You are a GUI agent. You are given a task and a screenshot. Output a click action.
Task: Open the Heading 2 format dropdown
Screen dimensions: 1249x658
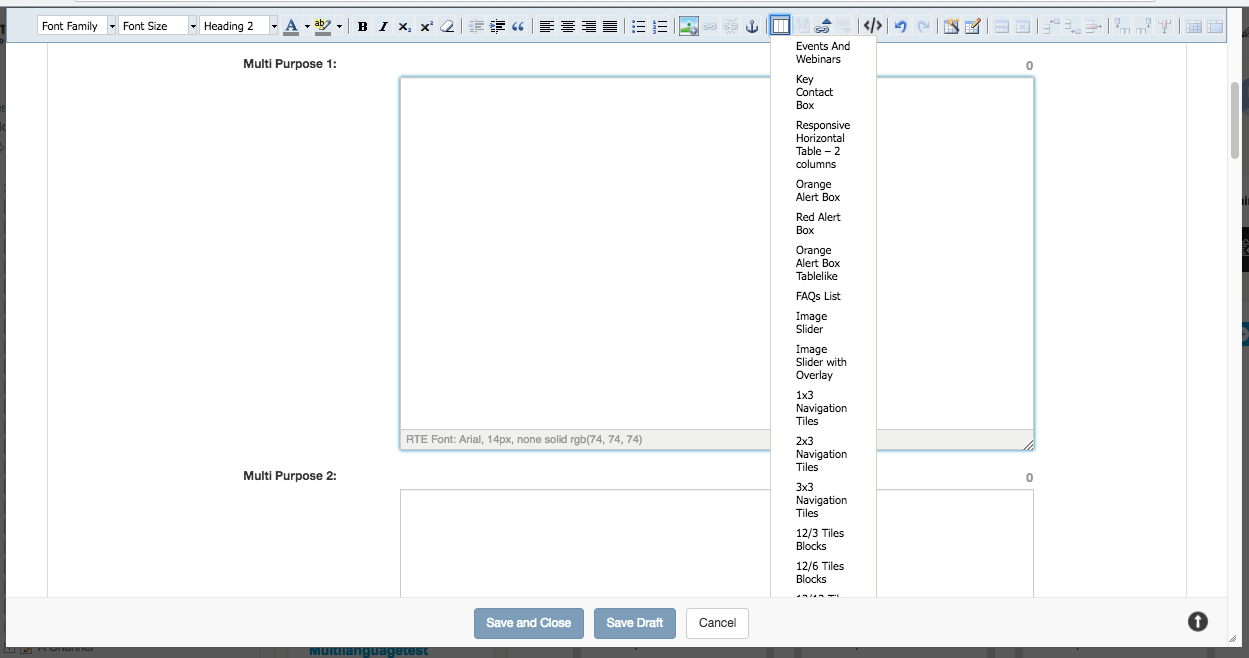click(x=239, y=26)
